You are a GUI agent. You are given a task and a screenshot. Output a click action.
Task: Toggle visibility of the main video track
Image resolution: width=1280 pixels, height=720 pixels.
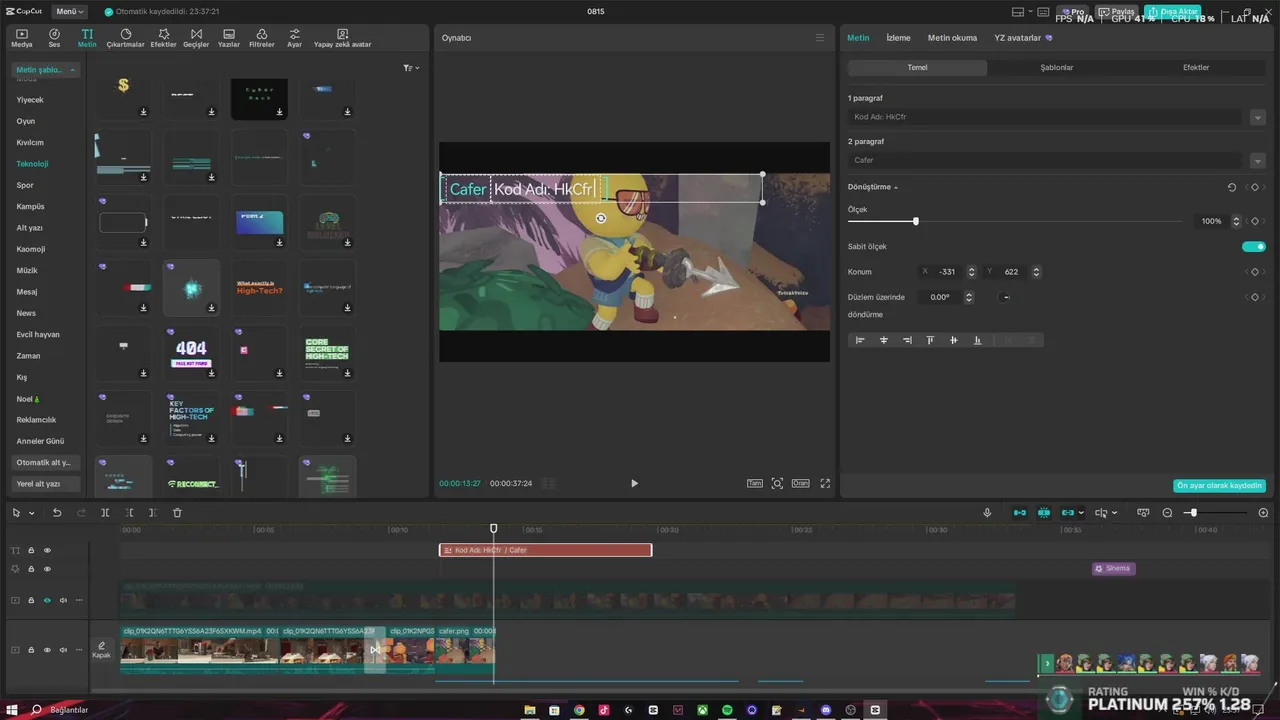47,650
